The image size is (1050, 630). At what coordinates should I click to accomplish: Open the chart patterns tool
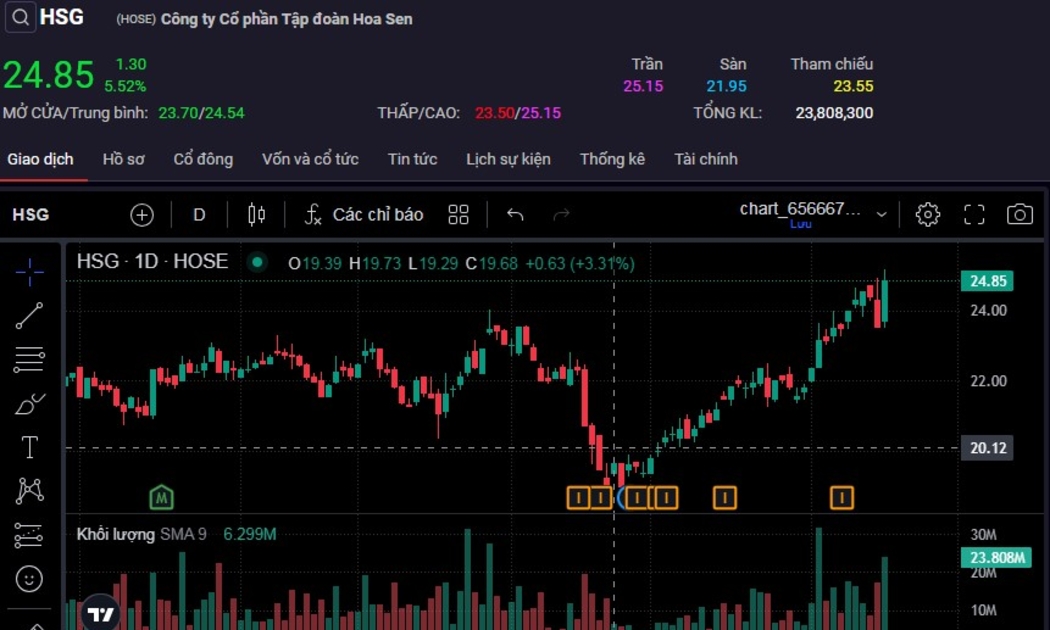coord(29,491)
